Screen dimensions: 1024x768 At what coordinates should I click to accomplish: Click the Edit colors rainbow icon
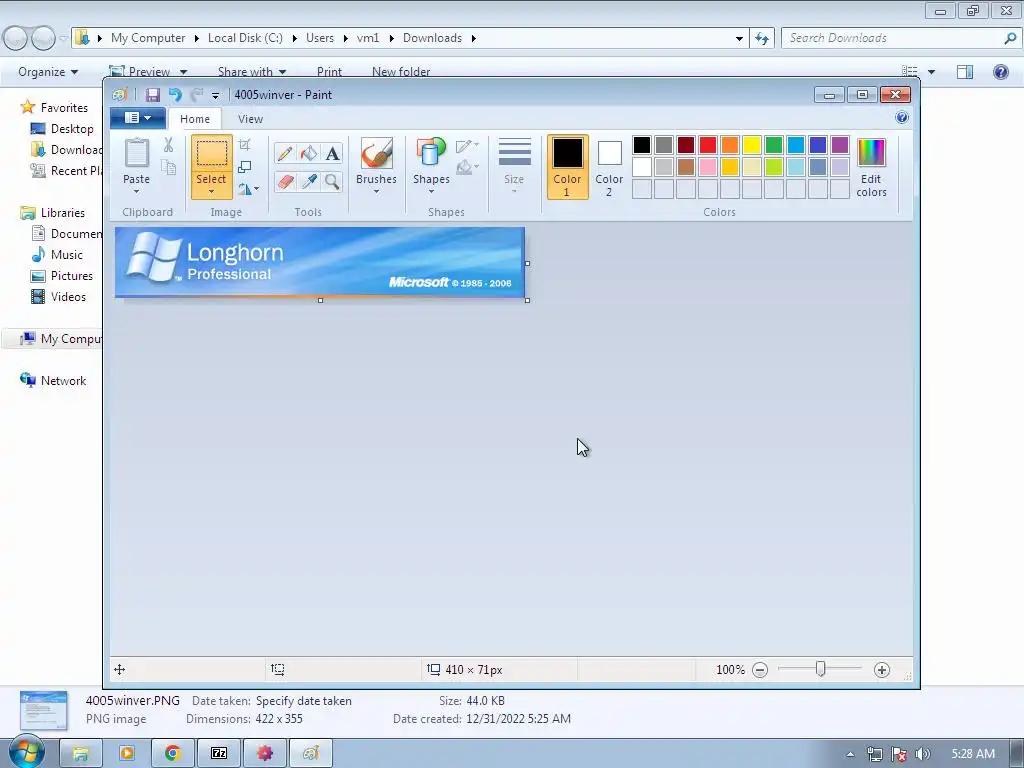pyautogui.click(x=871, y=153)
